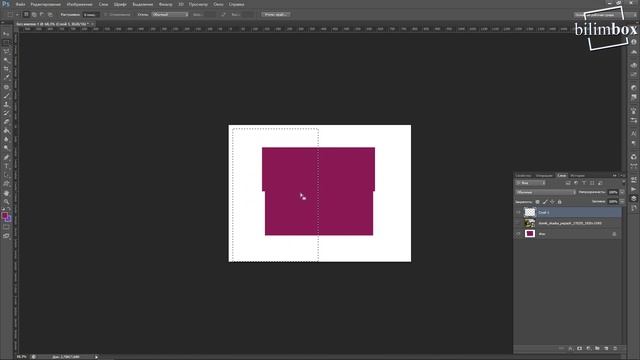This screenshot has width=640, height=360.
Task: Select the Blur tool
Action: click(6, 139)
